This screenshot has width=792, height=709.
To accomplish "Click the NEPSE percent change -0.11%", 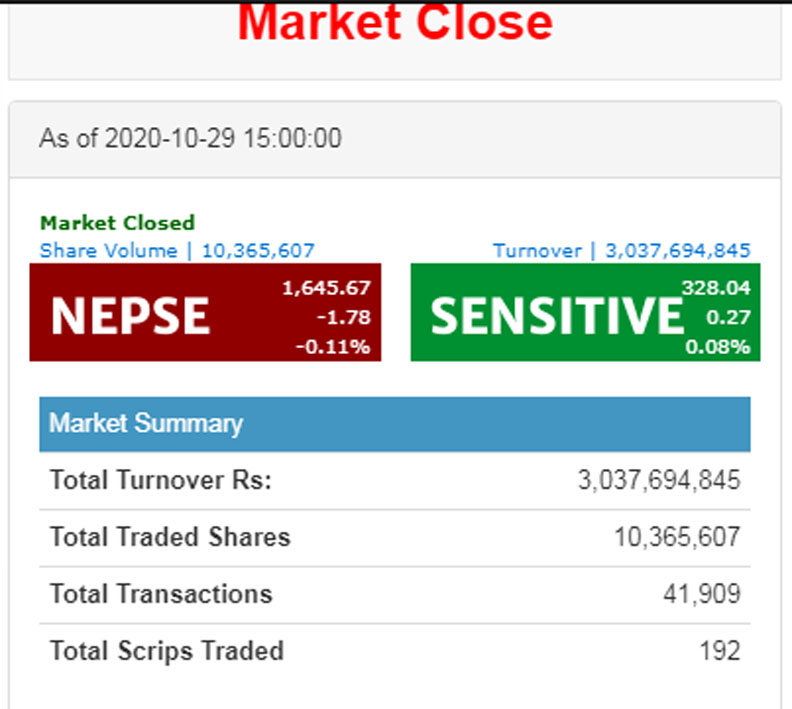I will pos(332,347).
